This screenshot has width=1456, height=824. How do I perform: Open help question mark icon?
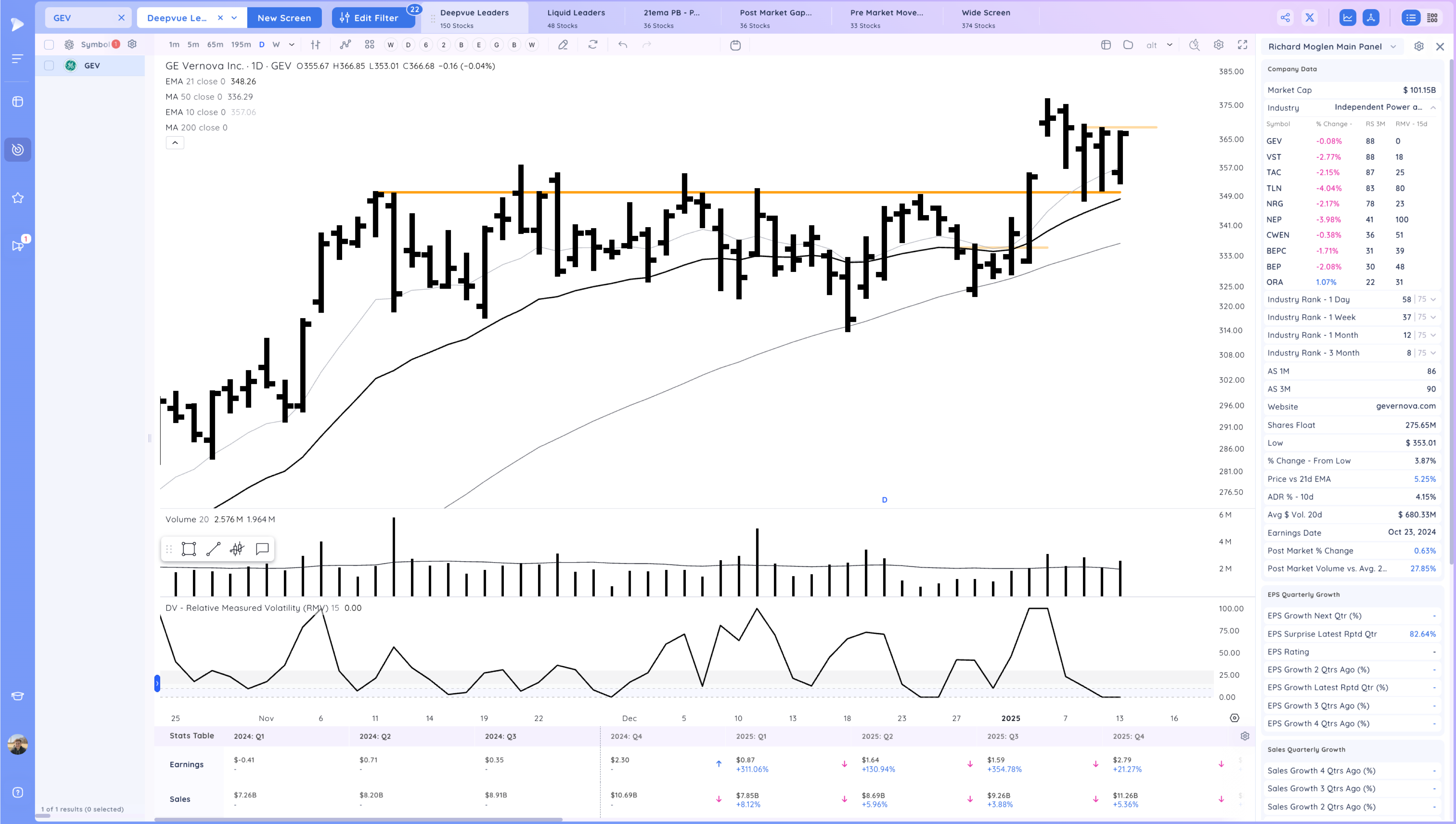[x=17, y=792]
